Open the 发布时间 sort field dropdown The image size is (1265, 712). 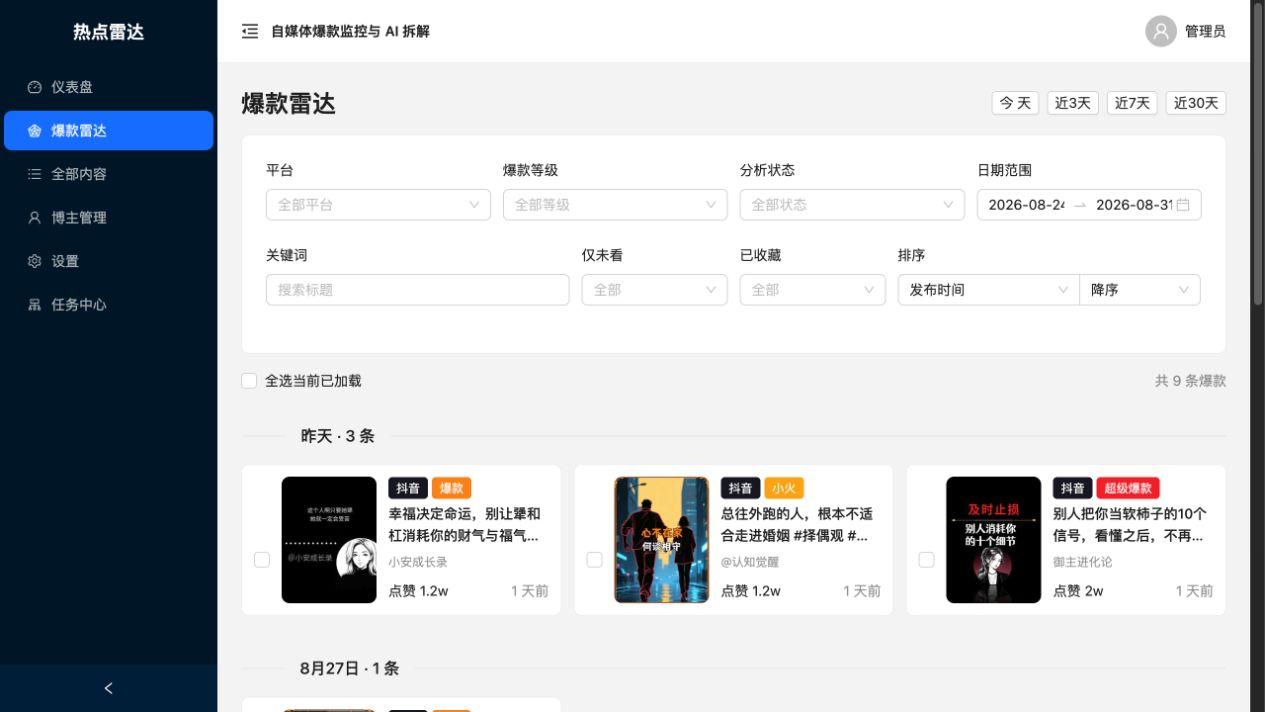989,290
